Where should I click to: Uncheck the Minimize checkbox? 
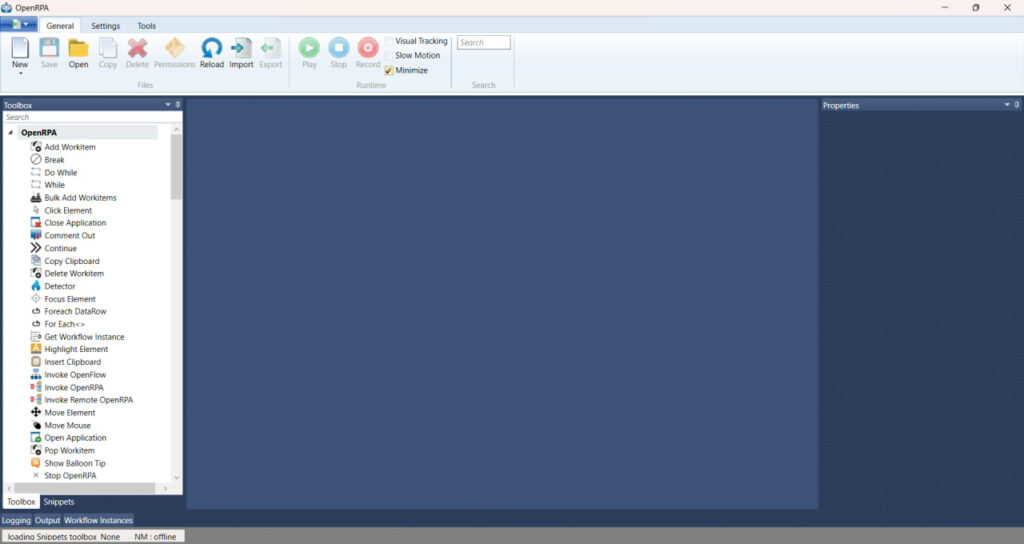tap(389, 70)
